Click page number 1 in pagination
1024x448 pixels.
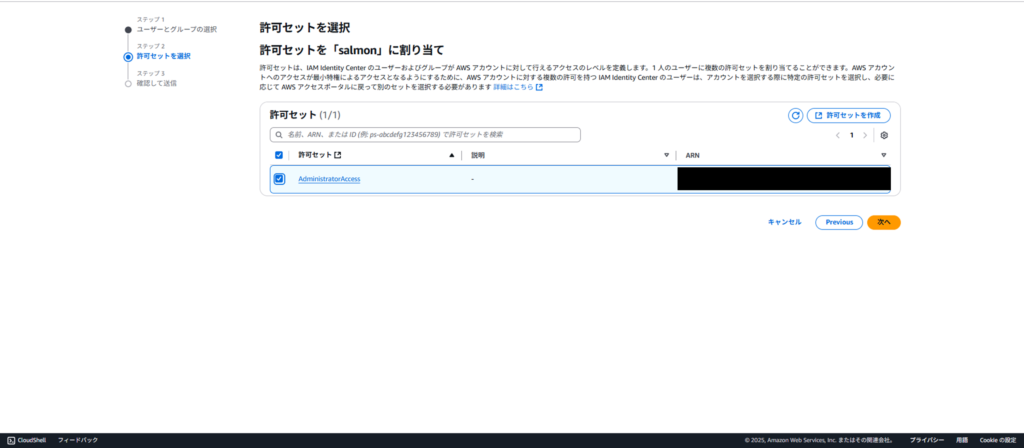tap(852, 135)
